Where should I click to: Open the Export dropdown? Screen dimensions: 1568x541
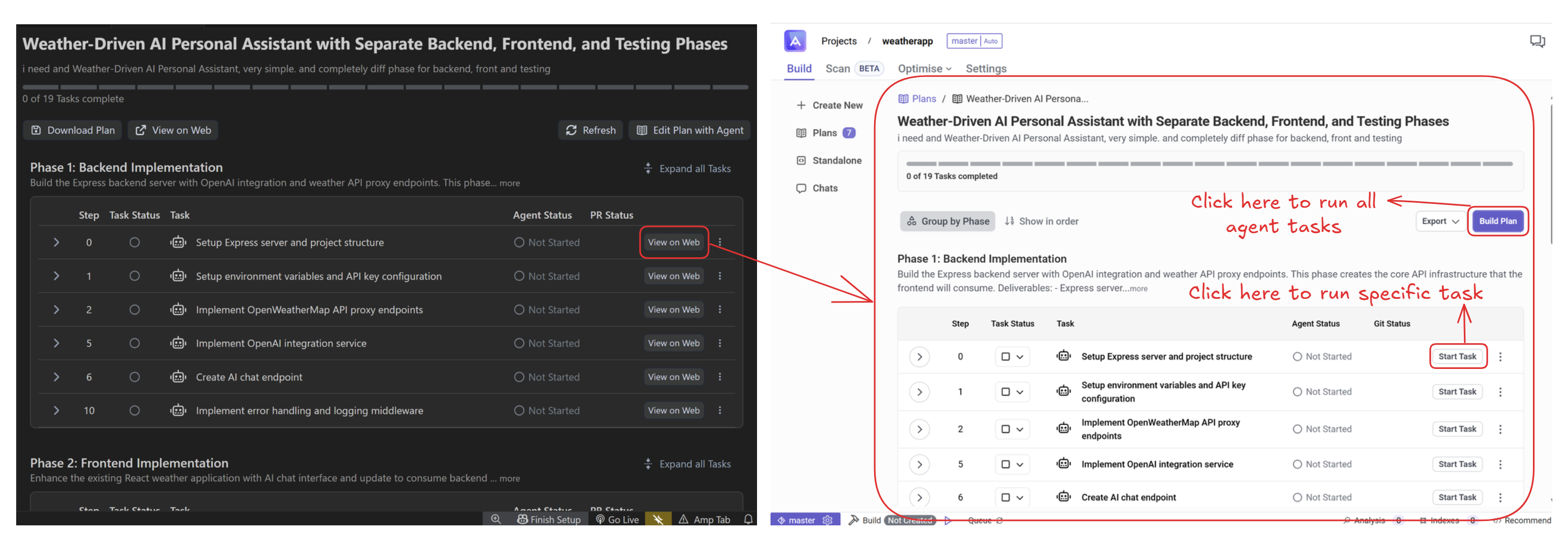pyautogui.click(x=1440, y=222)
